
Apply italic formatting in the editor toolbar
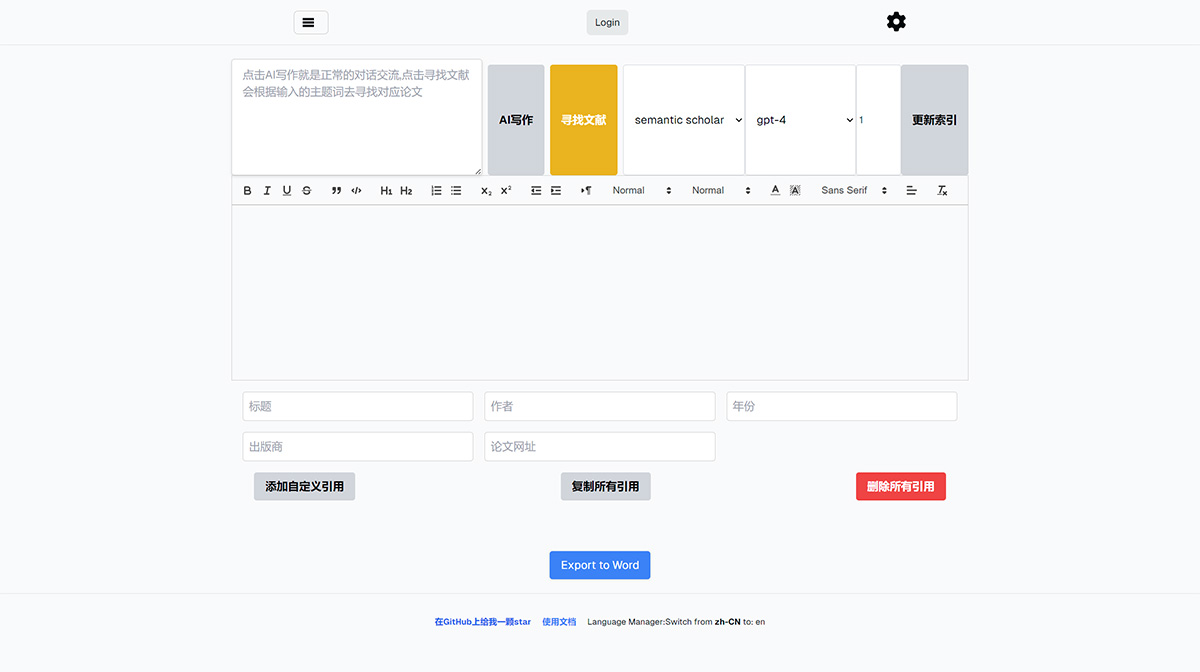[x=267, y=190]
